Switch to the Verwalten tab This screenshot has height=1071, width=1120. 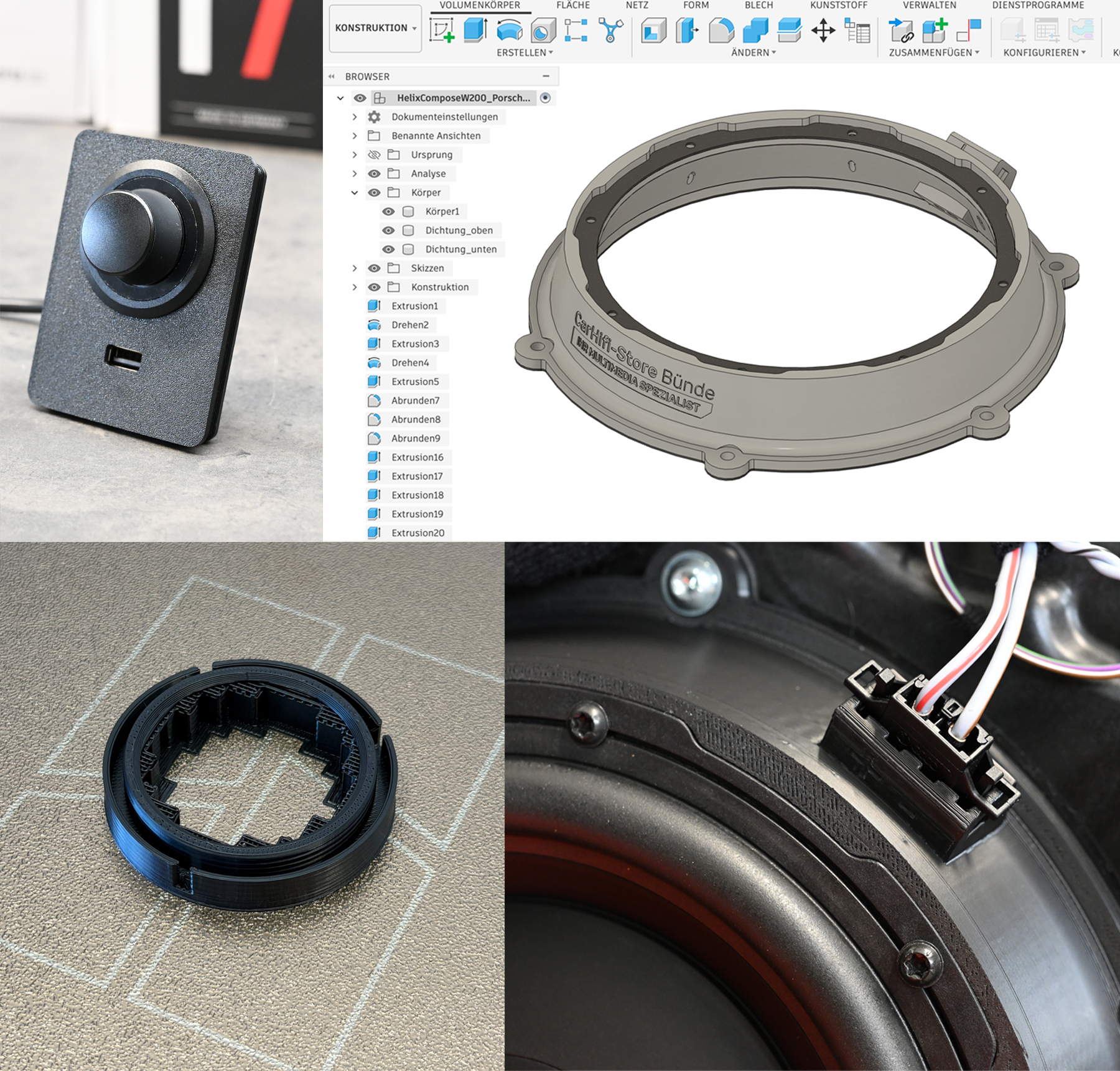coord(930,6)
